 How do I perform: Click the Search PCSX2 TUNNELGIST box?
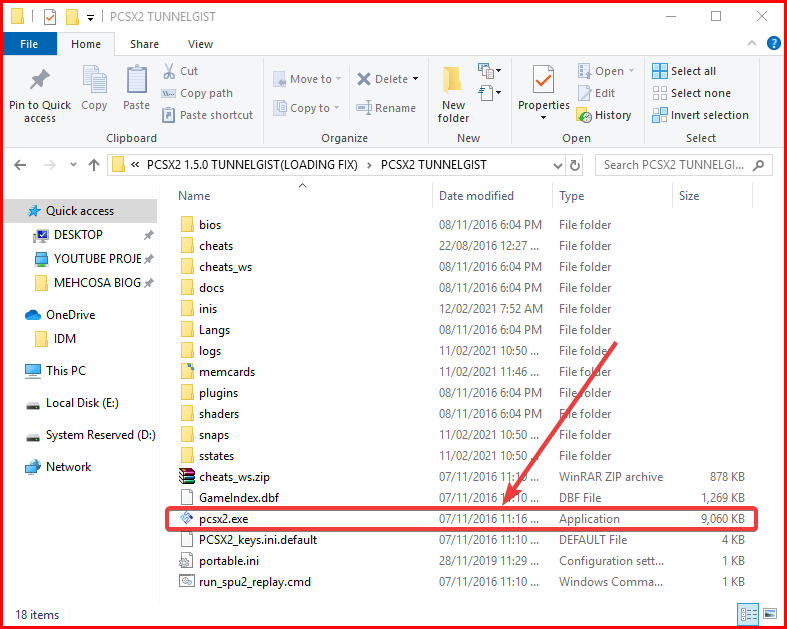tap(683, 165)
